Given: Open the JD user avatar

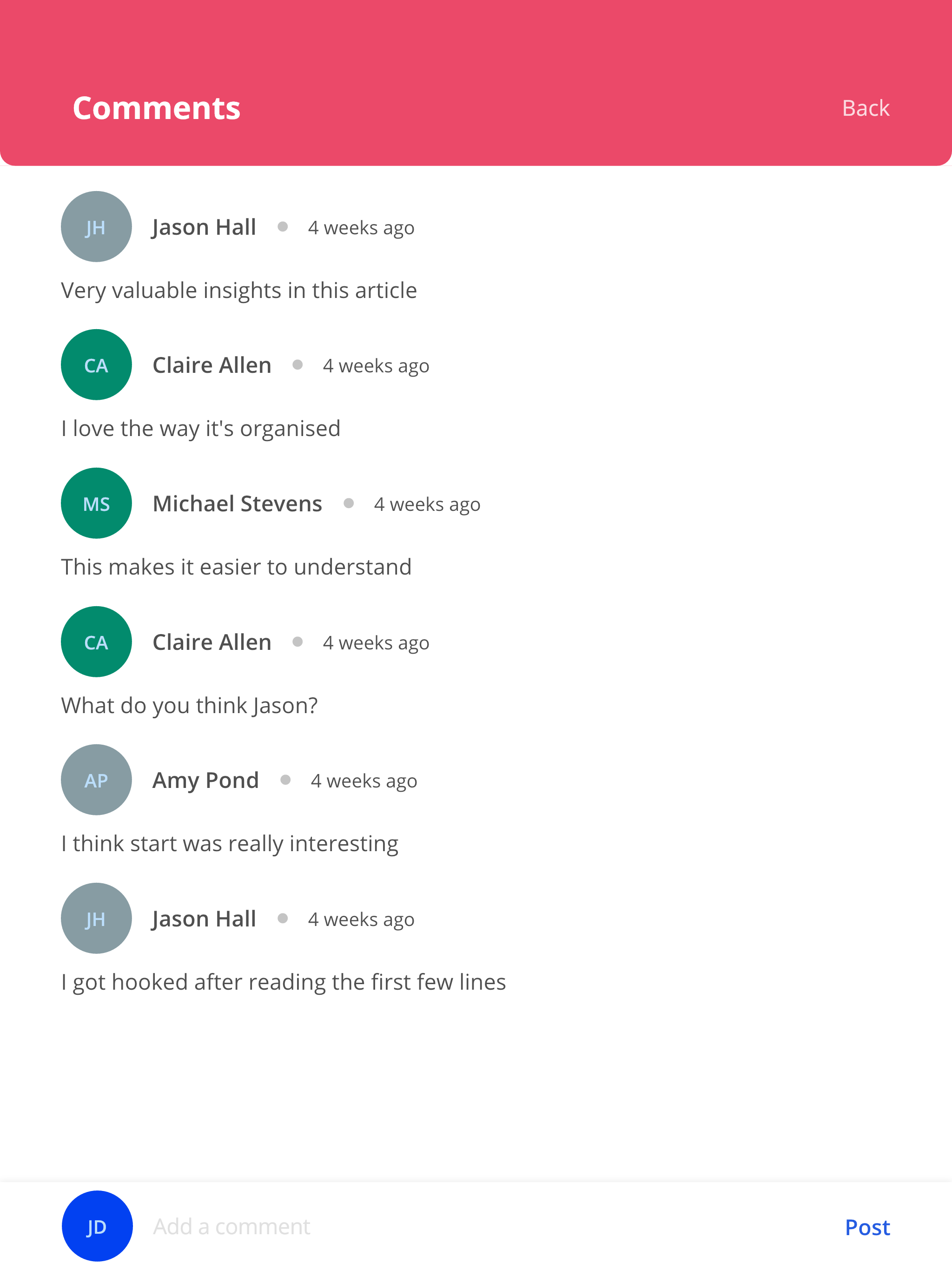Looking at the screenshot, I should pos(97,1226).
